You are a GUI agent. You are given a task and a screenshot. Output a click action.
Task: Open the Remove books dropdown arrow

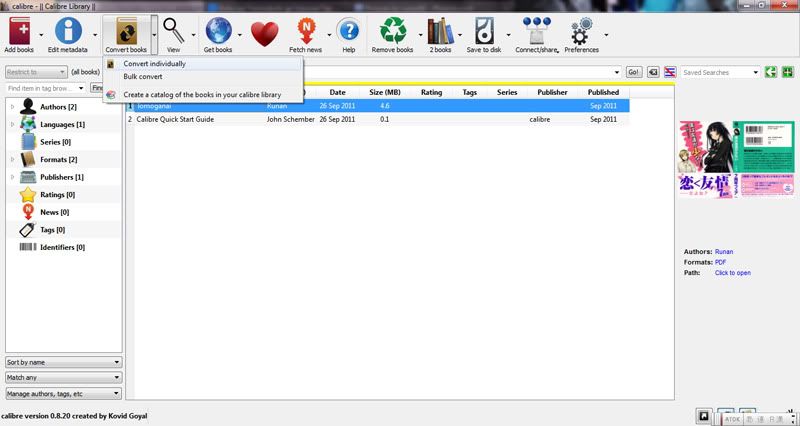[x=420, y=35]
